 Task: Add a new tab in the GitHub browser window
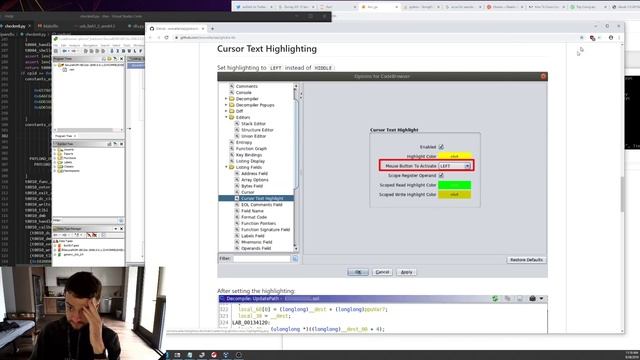coord(212,29)
